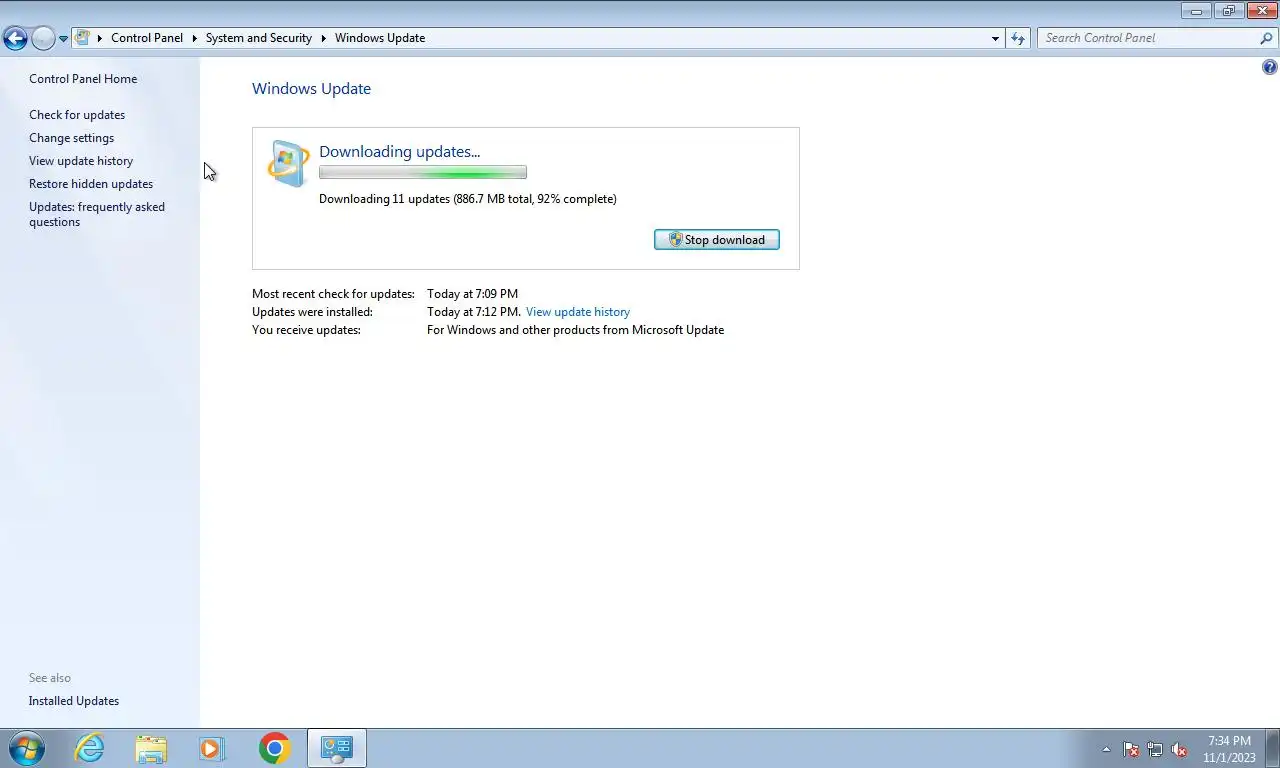Click the Control Panel taskbar button
This screenshot has width=1280, height=768.
[x=337, y=748]
